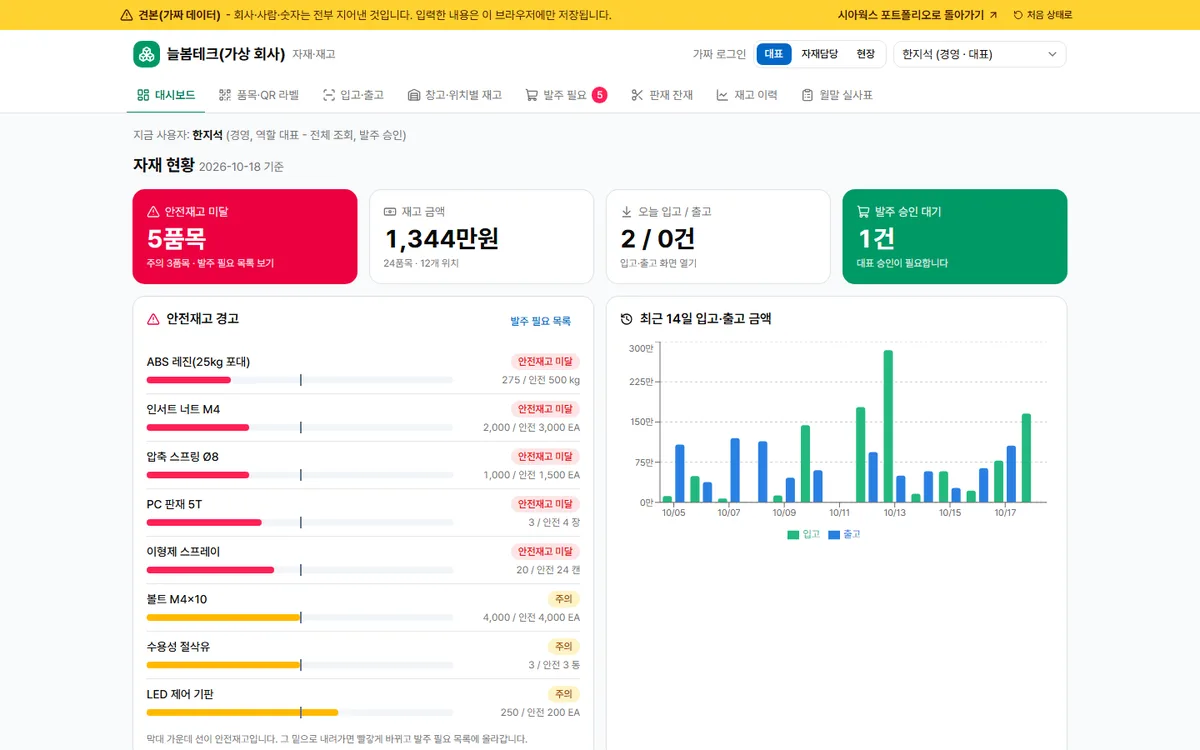The height and width of the screenshot is (750, 1200).
Task: Click the scissors icon beside 판재 잔재
Action: 637,95
